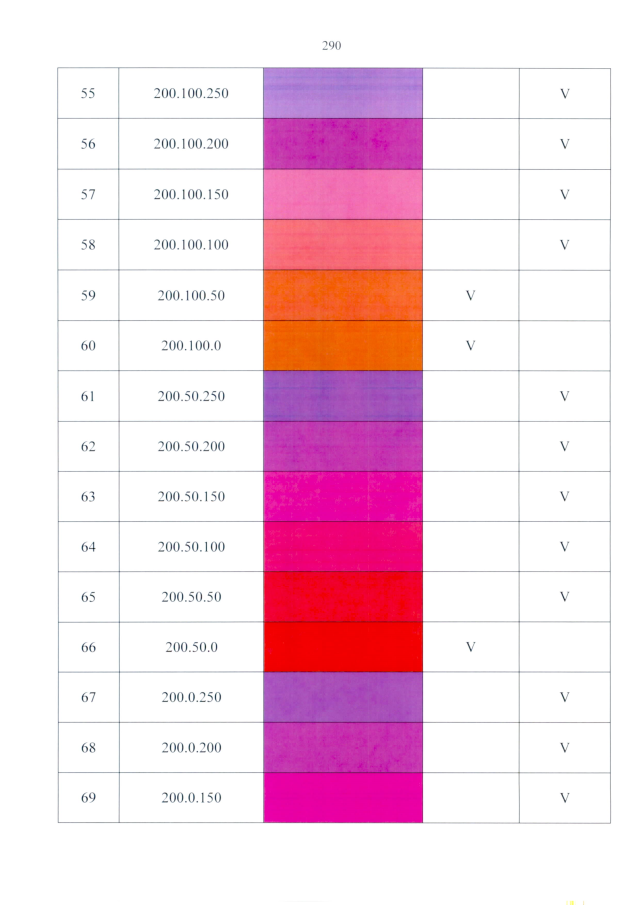
Task: Click the swatch beside 200.100.0
Action: [343, 346]
